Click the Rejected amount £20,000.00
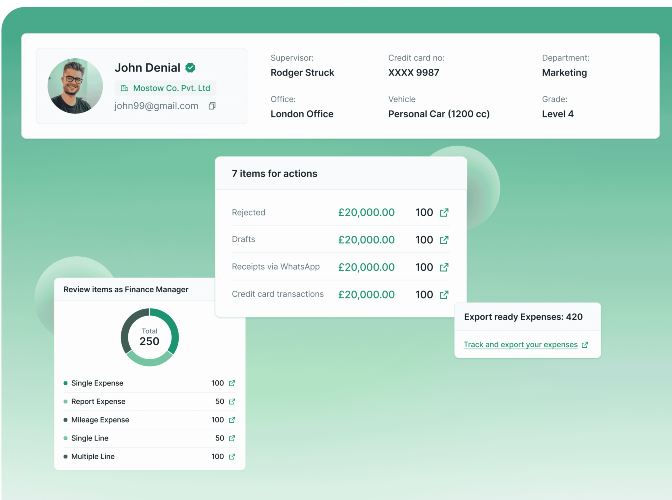This screenshot has width=672, height=500. pyautogui.click(x=366, y=213)
